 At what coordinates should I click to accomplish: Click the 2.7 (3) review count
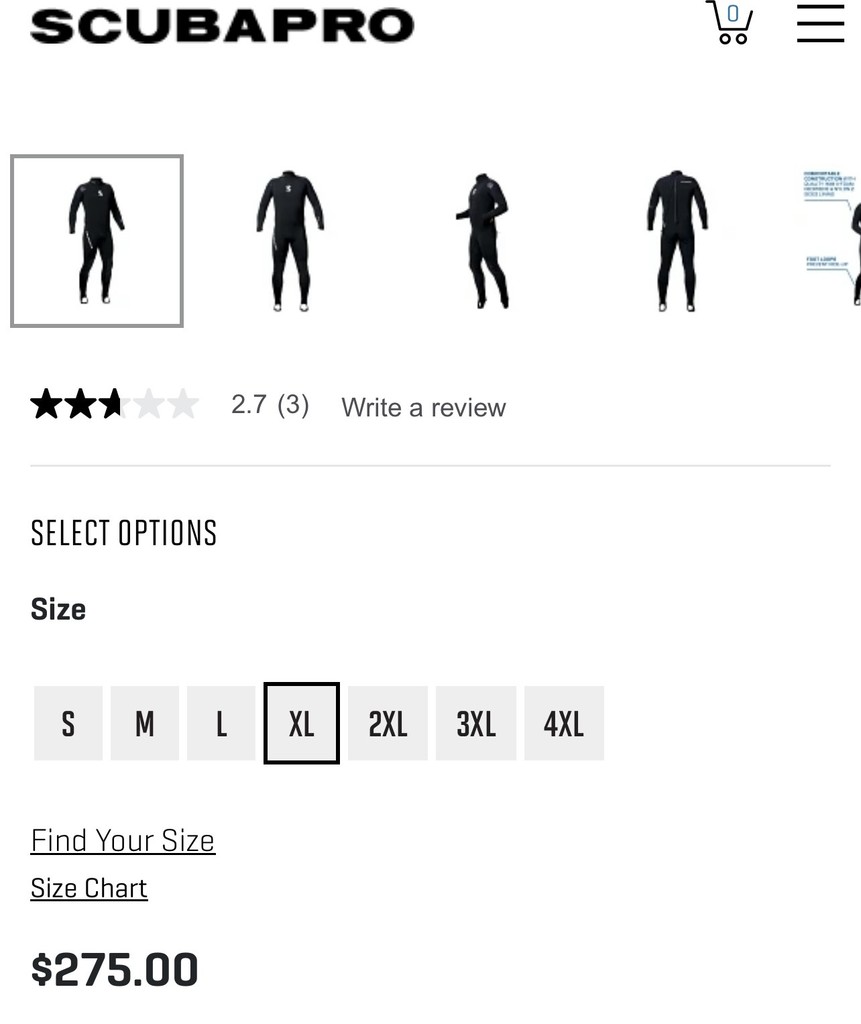[270, 404]
